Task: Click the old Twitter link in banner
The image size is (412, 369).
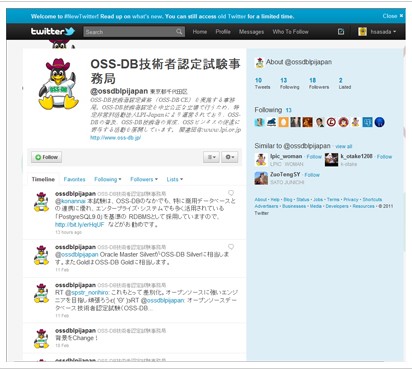Action: tap(232, 16)
